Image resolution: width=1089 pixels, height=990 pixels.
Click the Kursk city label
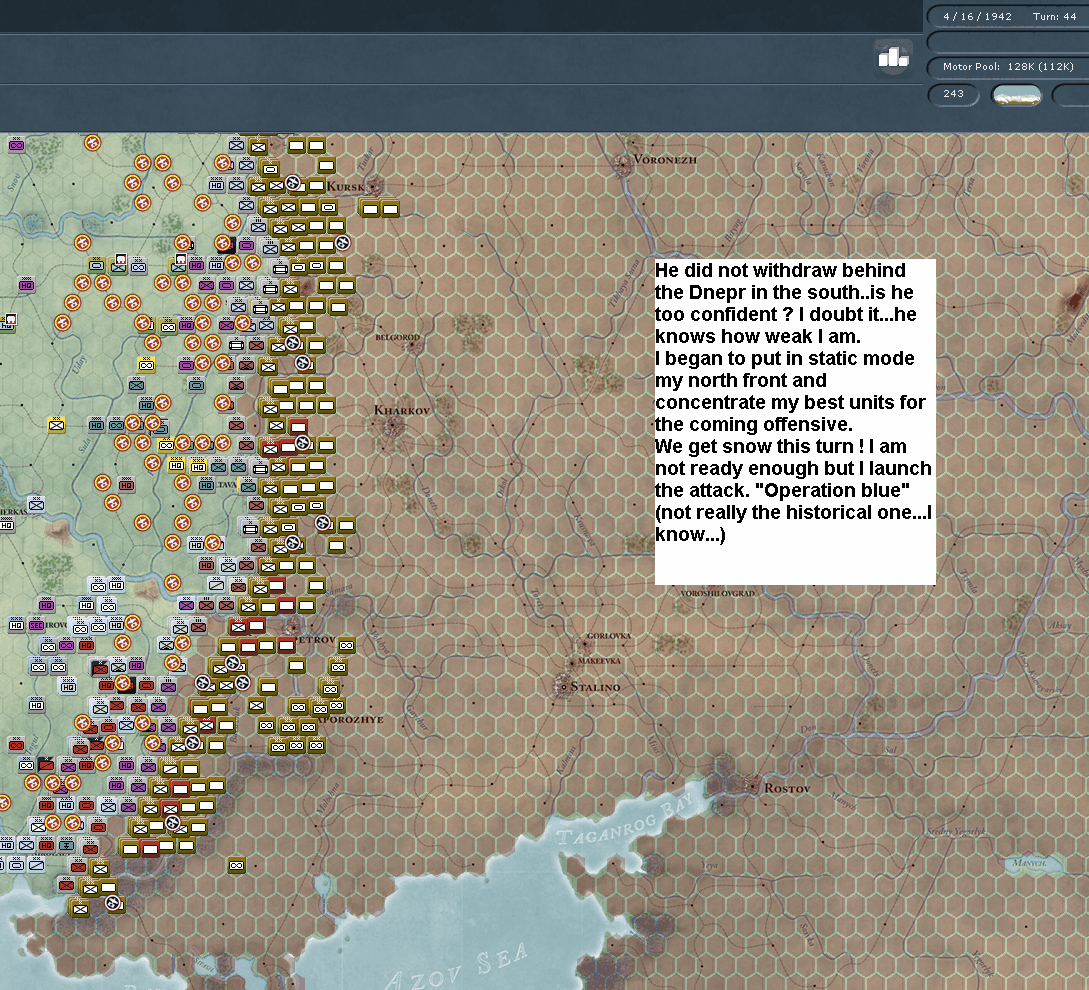346,186
